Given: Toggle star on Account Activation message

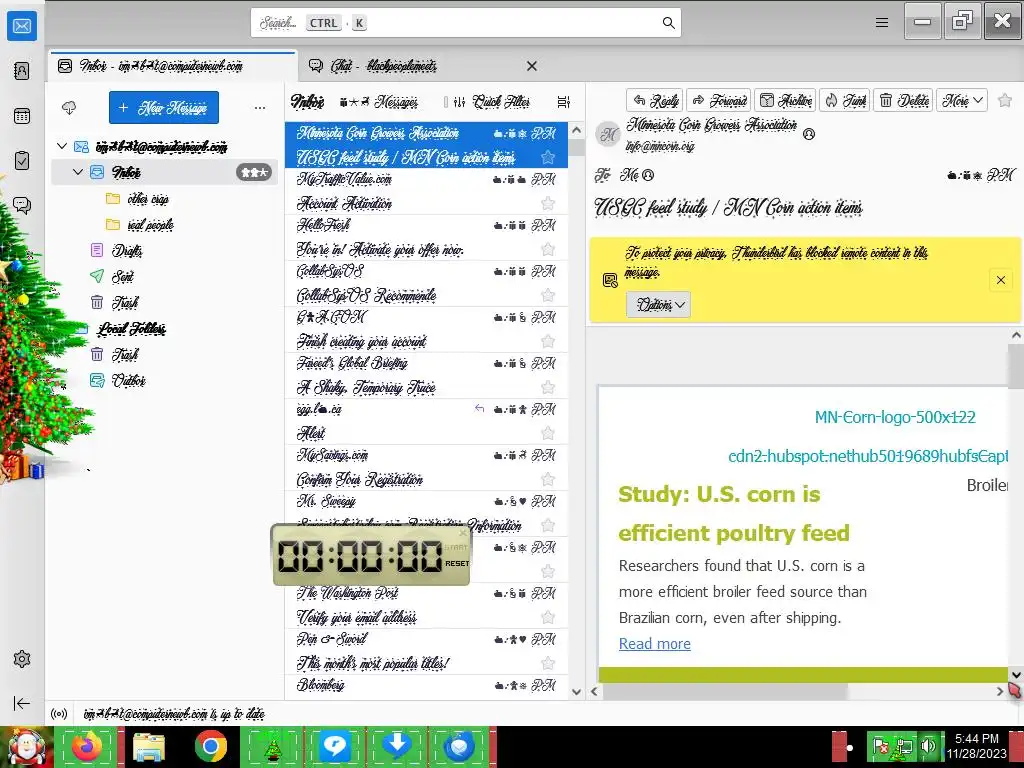Looking at the screenshot, I should tap(548, 203).
